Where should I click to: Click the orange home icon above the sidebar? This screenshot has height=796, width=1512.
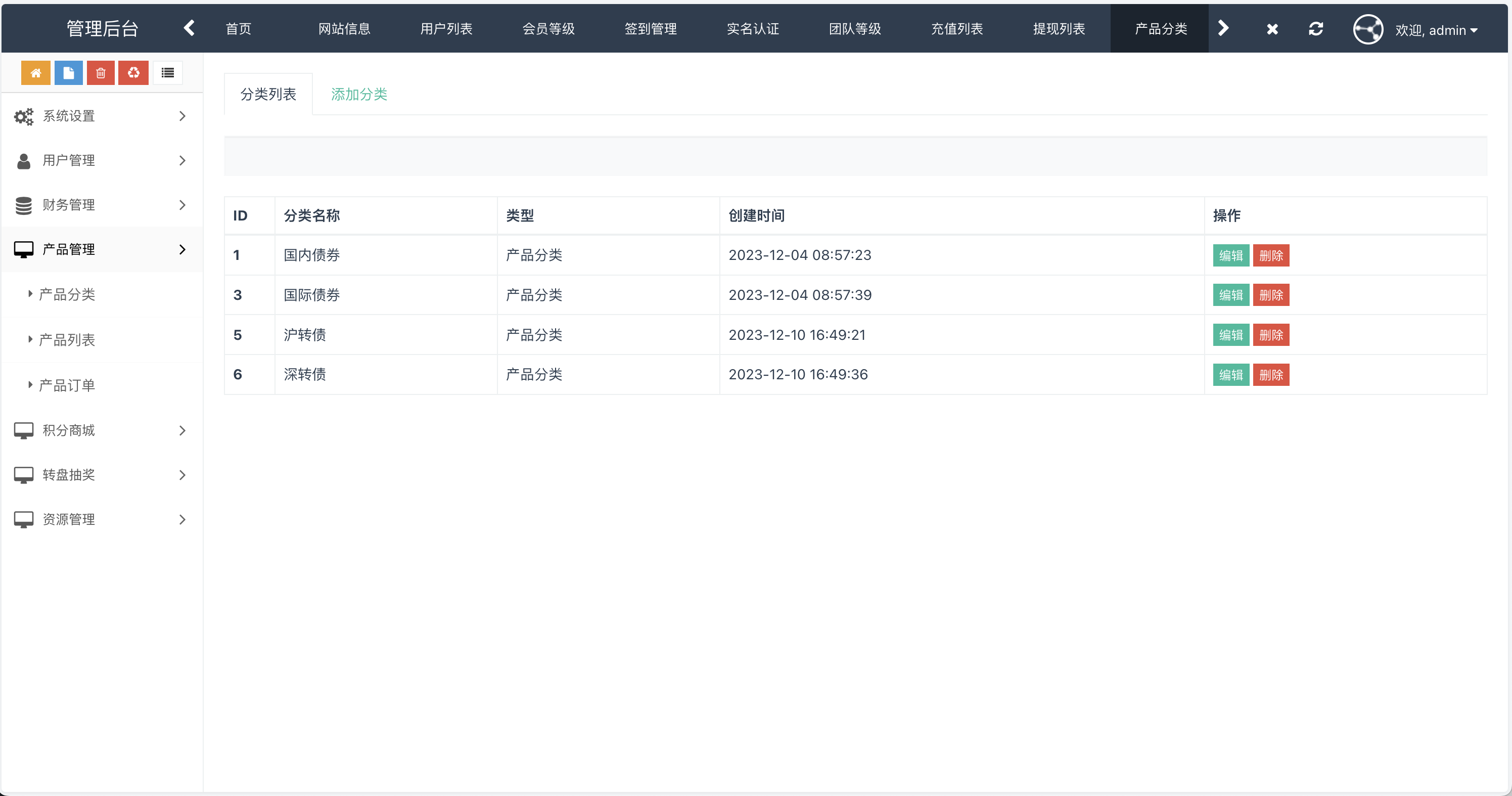[x=35, y=72]
